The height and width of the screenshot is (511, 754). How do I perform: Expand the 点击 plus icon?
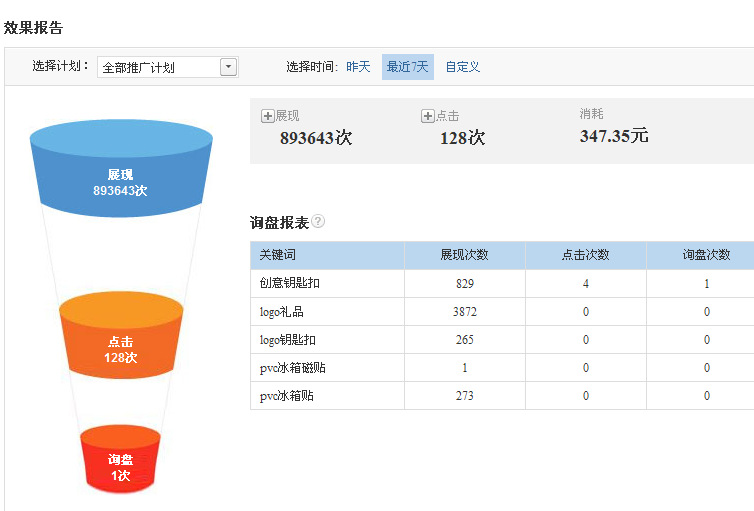coord(427,116)
